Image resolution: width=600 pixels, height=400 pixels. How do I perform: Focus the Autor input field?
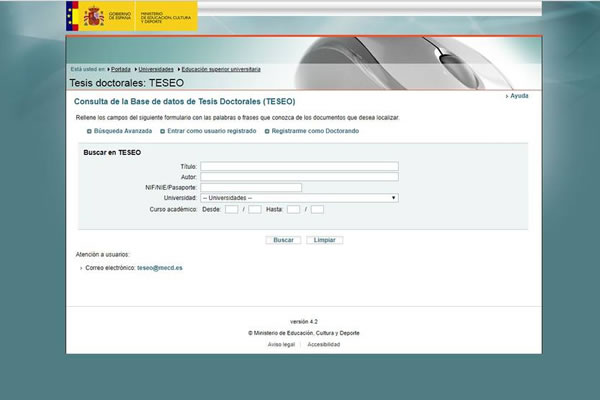pyautogui.click(x=299, y=176)
